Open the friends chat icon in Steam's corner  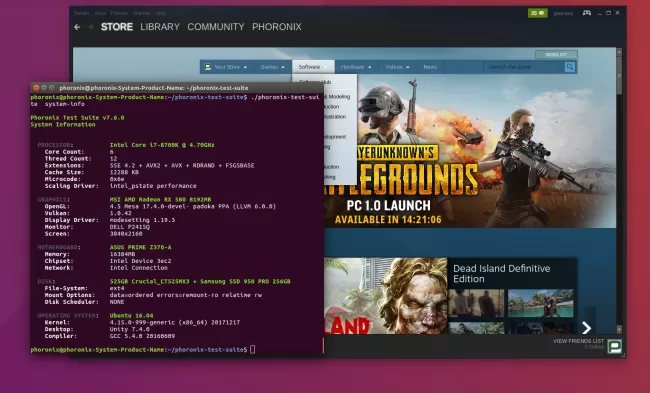(614, 346)
